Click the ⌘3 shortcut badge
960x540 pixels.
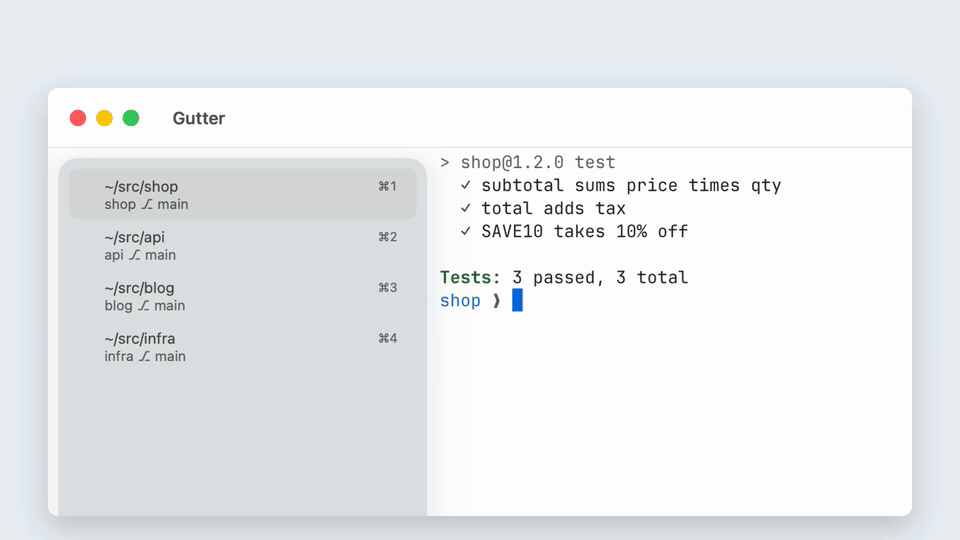pos(388,288)
